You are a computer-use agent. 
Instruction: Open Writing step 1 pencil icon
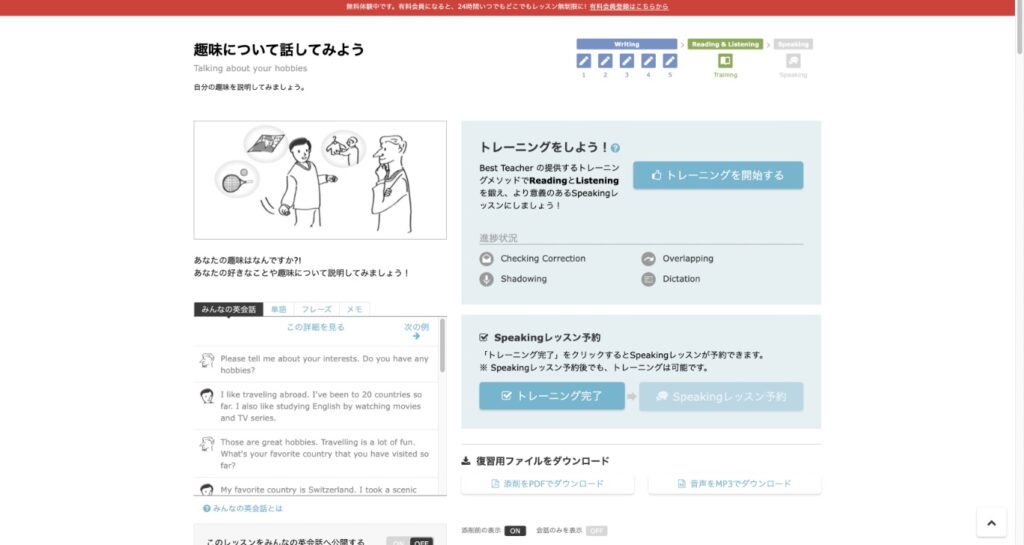(584, 61)
